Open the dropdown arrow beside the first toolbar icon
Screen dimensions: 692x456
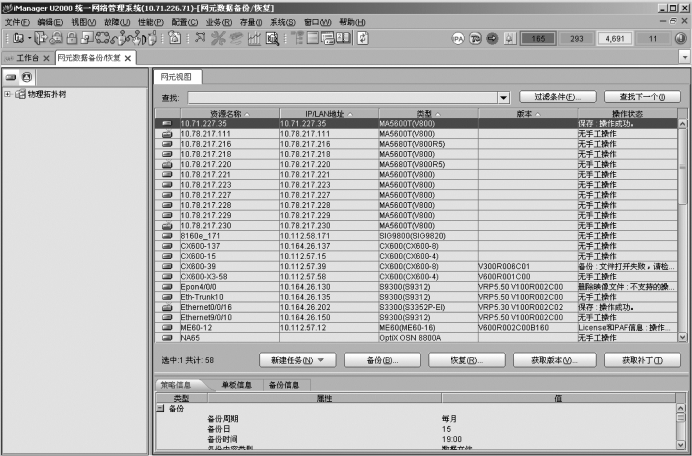point(30,38)
